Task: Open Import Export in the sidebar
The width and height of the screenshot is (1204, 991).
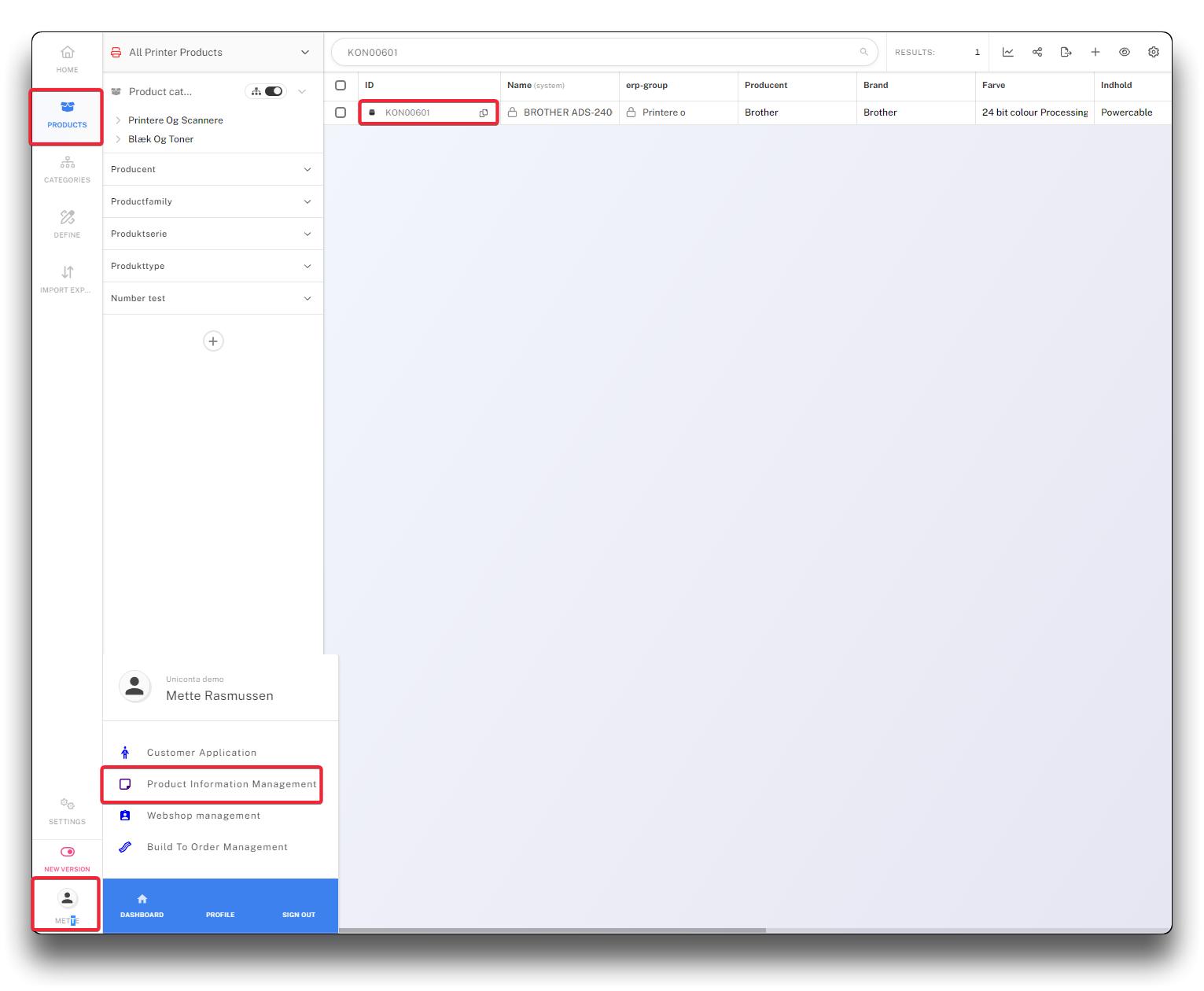Action: point(68,279)
